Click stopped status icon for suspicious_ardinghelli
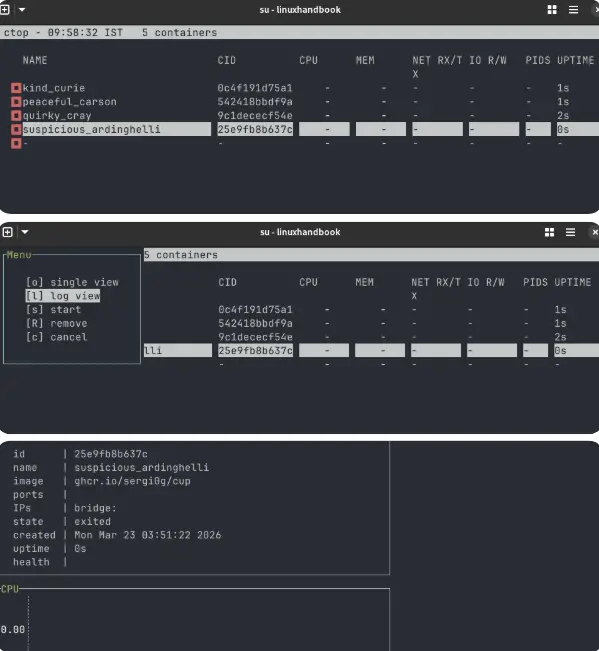Screen dimensions: 599x651 point(16,130)
